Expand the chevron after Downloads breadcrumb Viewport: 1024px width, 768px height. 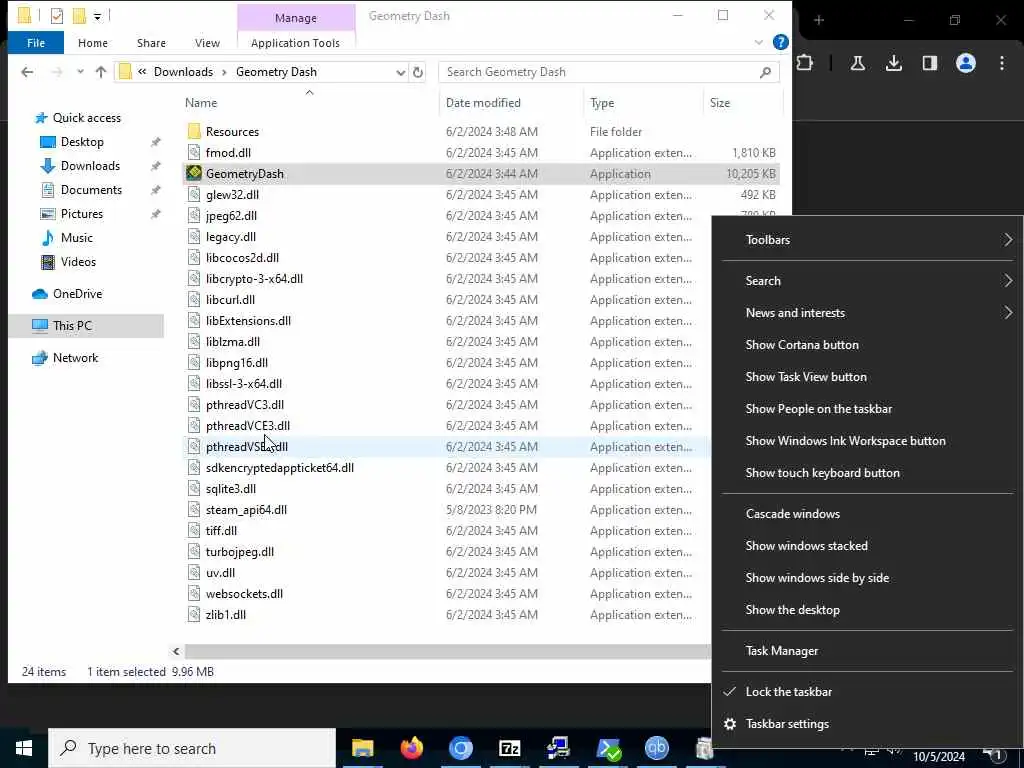tap(224, 72)
